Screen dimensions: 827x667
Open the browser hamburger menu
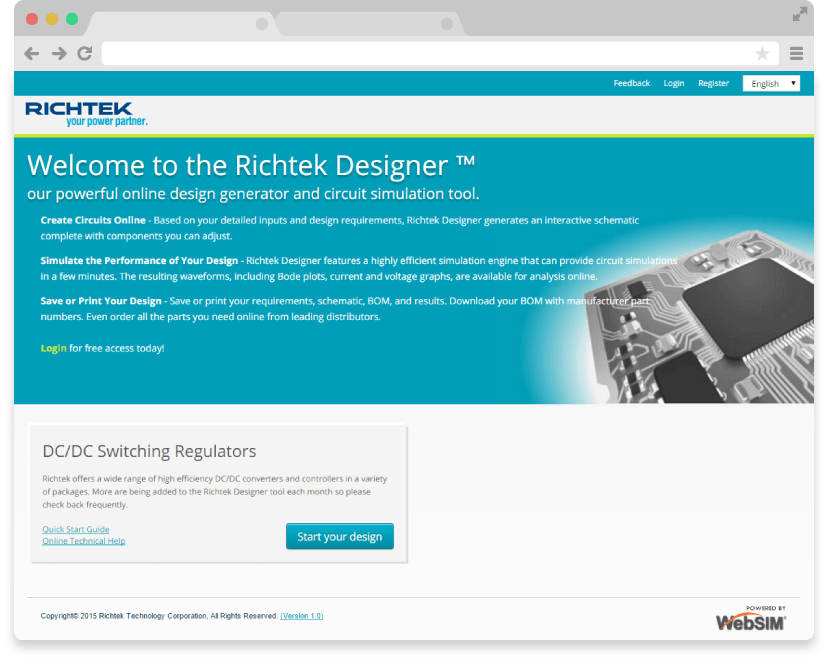click(x=796, y=53)
